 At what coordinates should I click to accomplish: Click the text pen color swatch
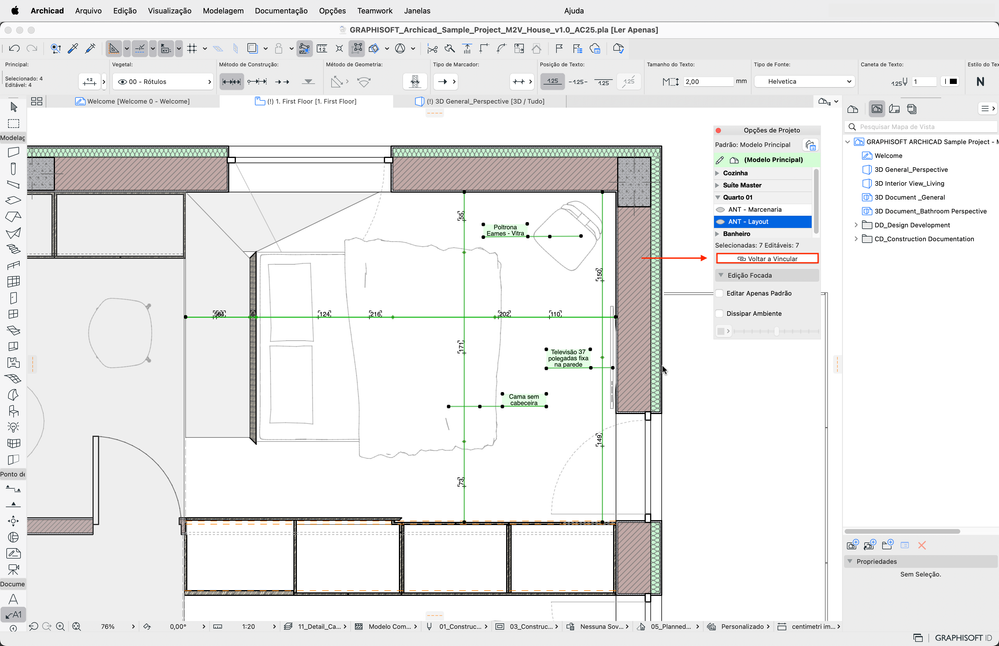(951, 82)
